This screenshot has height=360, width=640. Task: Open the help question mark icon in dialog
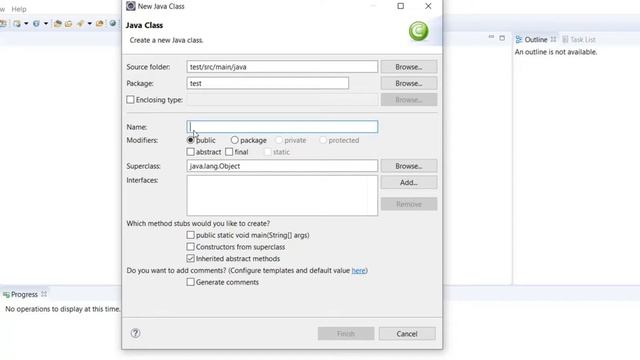[x=136, y=333]
